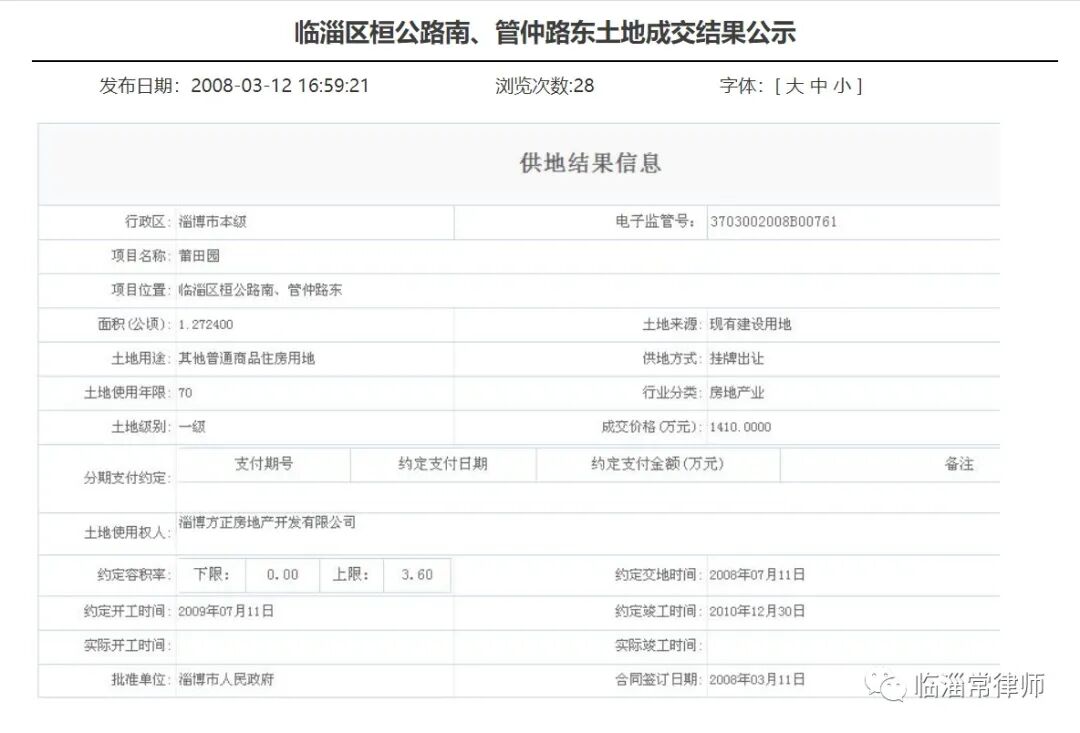This screenshot has width=1080, height=733.
Task: Set font size to small (小)
Action: coord(842,86)
